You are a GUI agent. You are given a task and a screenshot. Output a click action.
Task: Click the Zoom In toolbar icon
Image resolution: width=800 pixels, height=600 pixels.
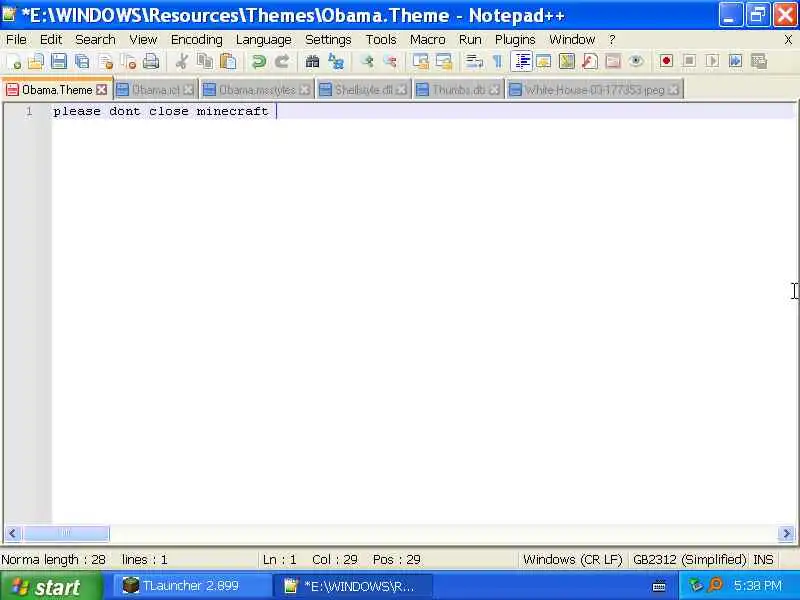point(367,62)
